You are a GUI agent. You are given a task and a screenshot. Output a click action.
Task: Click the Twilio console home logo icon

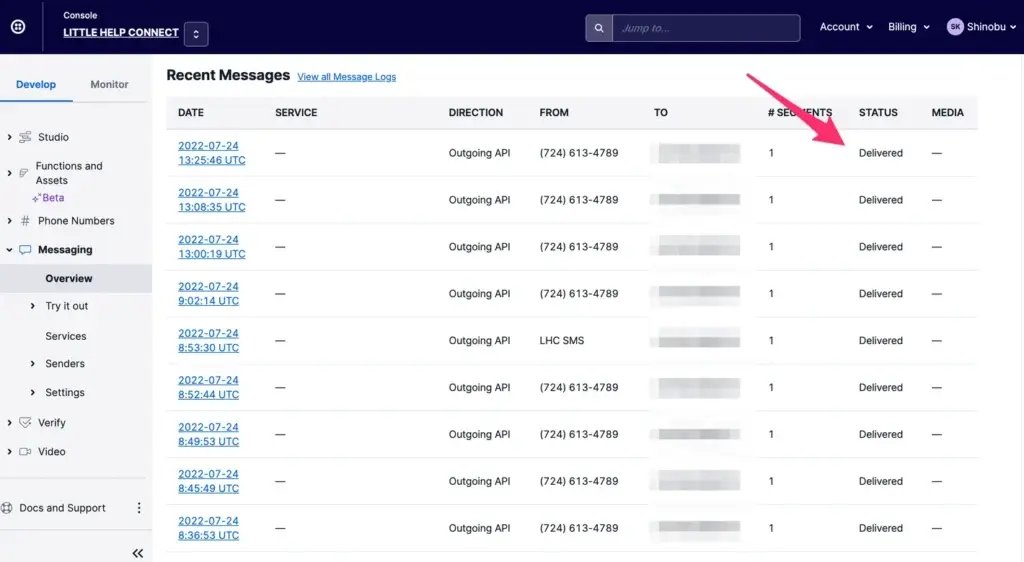click(18, 27)
